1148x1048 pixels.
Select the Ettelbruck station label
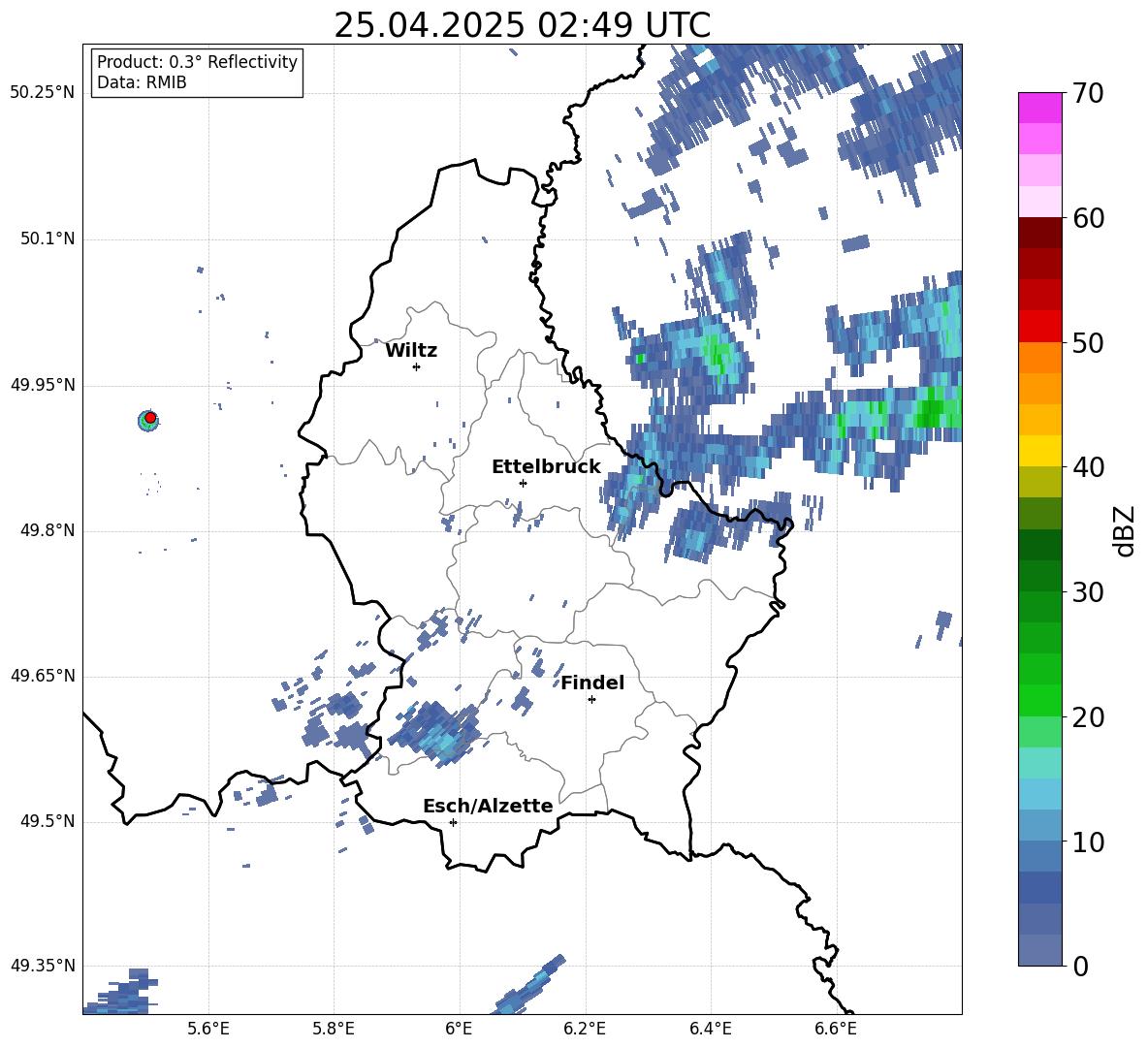click(546, 467)
